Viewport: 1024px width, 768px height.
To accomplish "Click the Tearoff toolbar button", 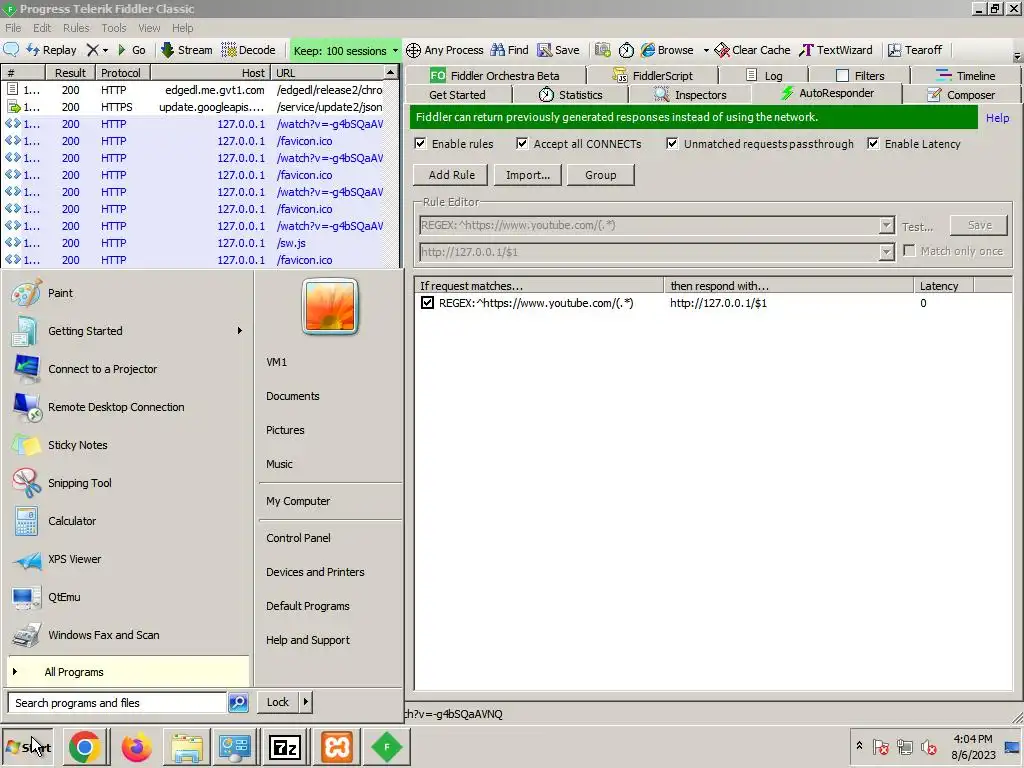I will point(914,50).
